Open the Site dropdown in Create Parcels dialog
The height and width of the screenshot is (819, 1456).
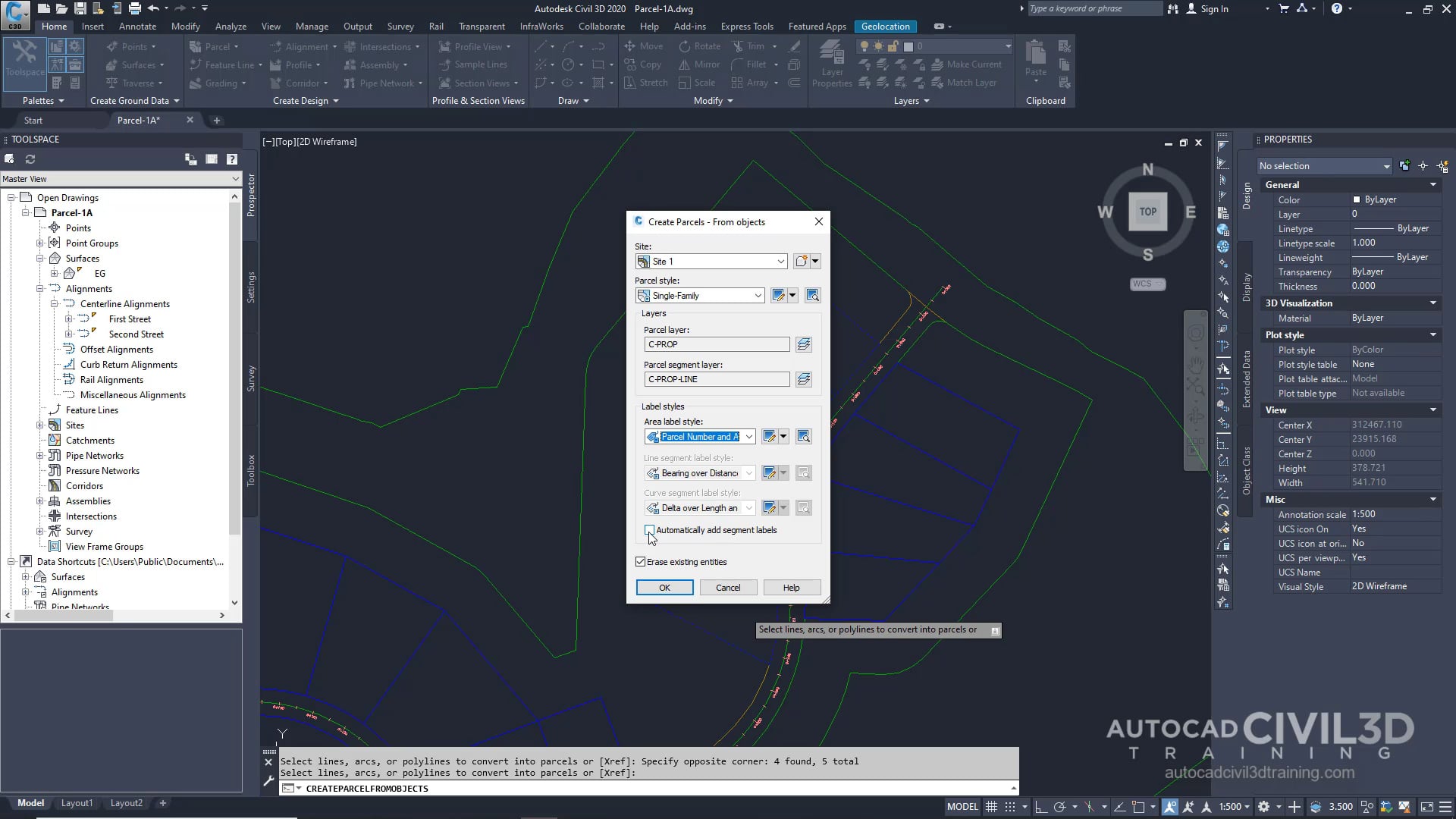click(781, 261)
